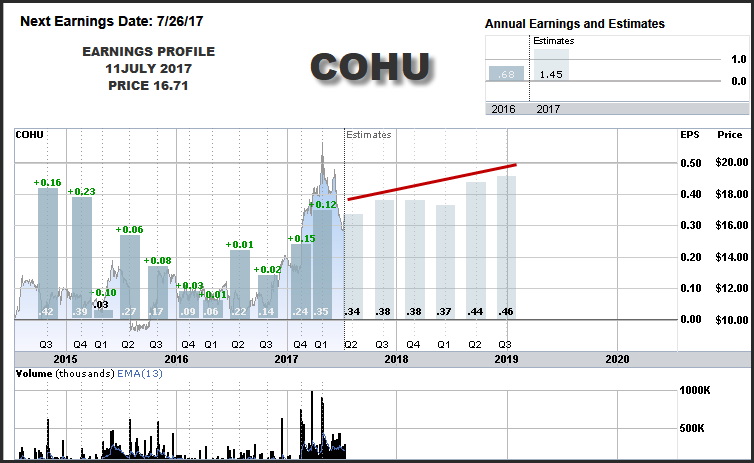Click the .46 estimated EPS value
The height and width of the screenshot is (463, 754).
tap(506, 312)
